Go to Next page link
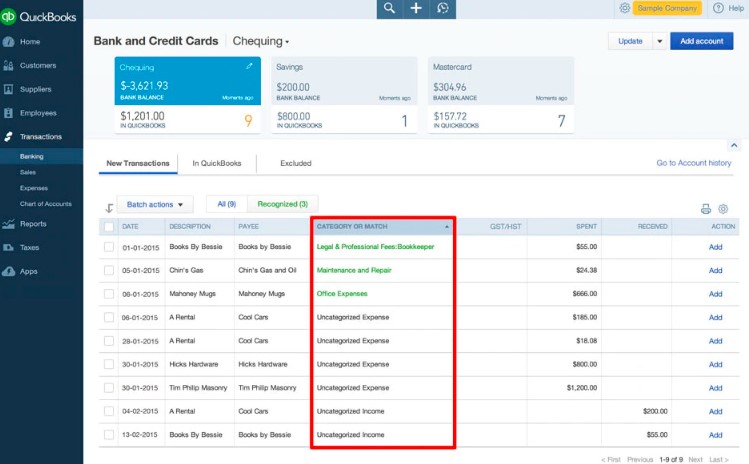This screenshot has width=749, height=464. pos(696,459)
